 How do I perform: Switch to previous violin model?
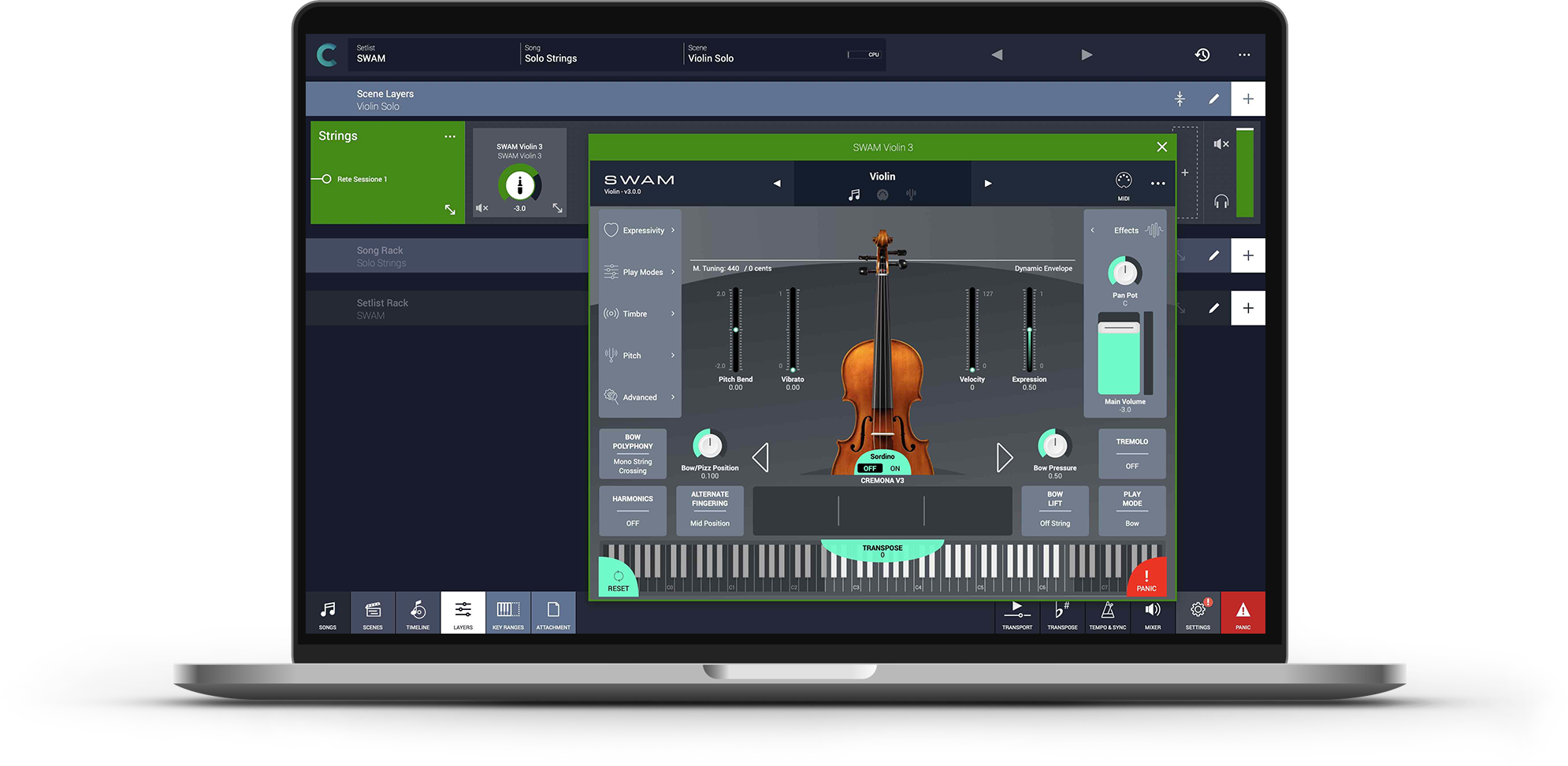[760, 457]
